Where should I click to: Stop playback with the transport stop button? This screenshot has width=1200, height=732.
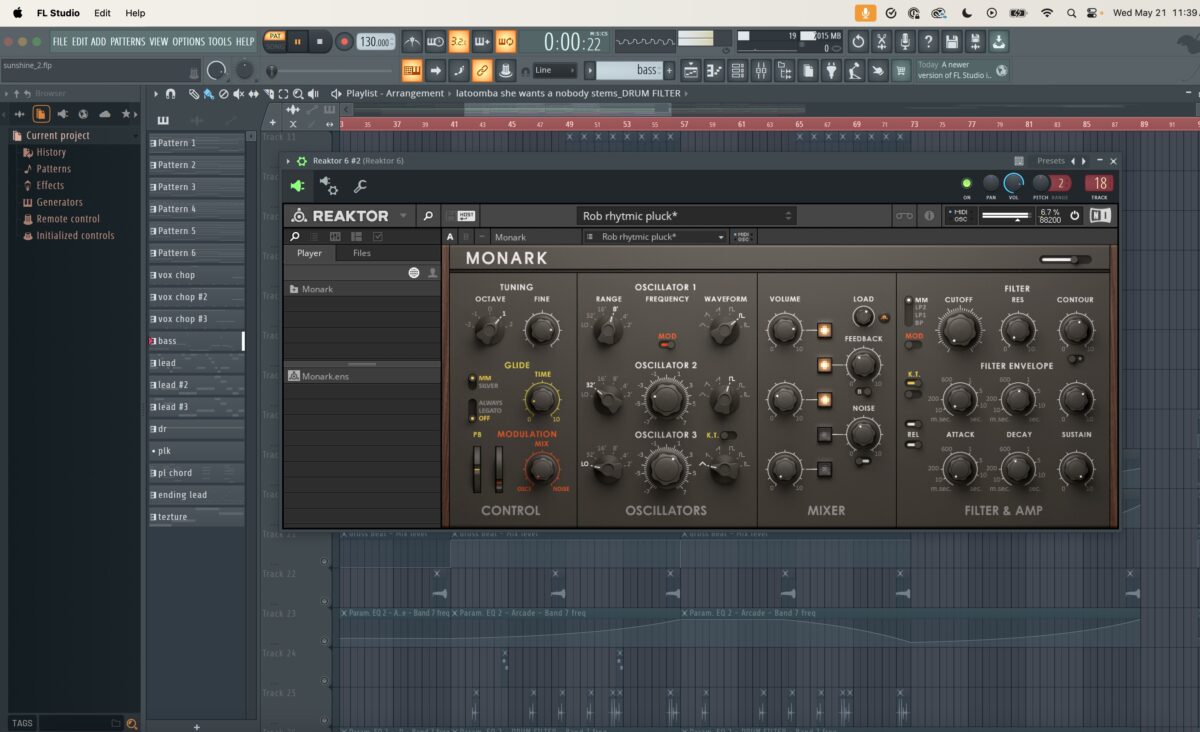coord(320,41)
